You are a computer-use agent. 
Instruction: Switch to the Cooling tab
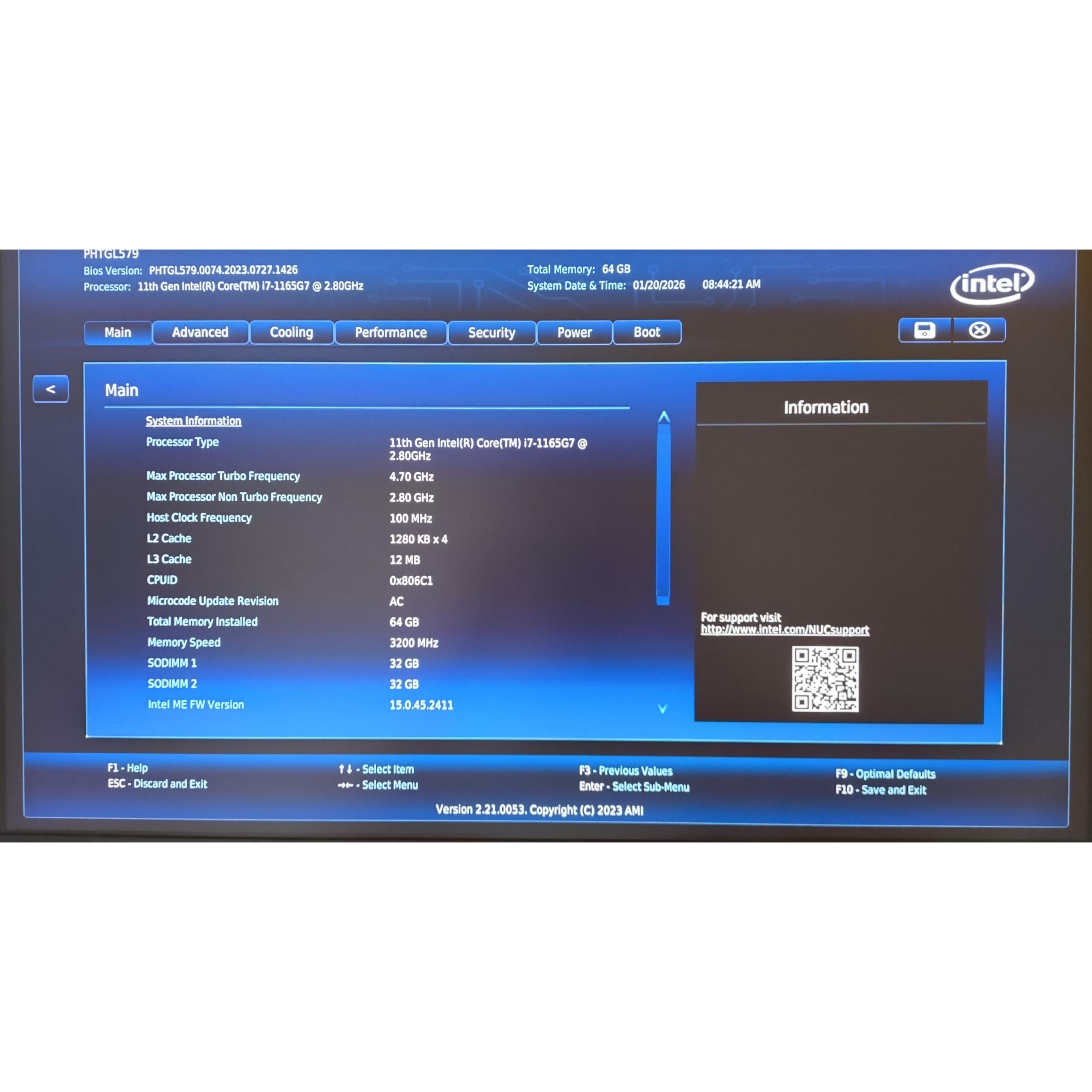tap(291, 332)
